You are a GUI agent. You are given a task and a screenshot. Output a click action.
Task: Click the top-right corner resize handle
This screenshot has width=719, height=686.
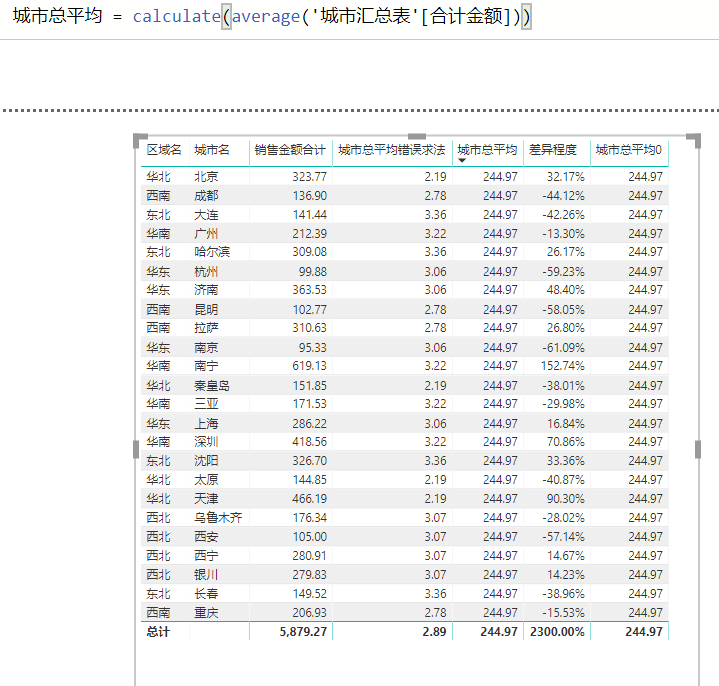click(x=695, y=139)
